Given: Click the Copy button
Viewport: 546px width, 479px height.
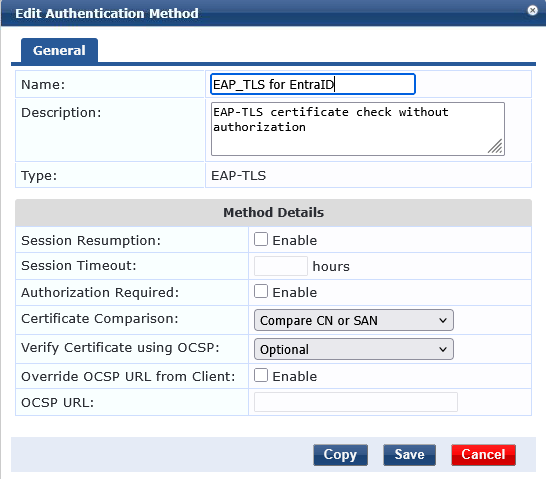Looking at the screenshot, I should tap(340, 455).
